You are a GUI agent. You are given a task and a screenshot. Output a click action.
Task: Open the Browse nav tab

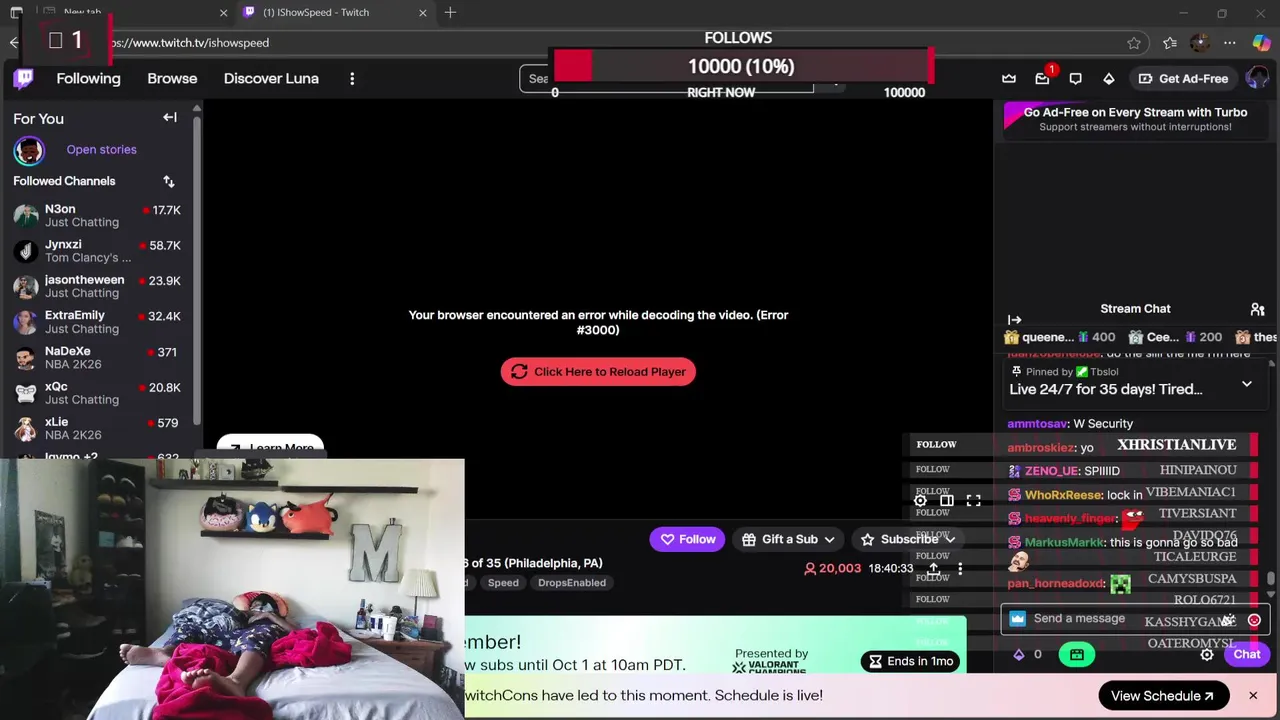click(172, 78)
